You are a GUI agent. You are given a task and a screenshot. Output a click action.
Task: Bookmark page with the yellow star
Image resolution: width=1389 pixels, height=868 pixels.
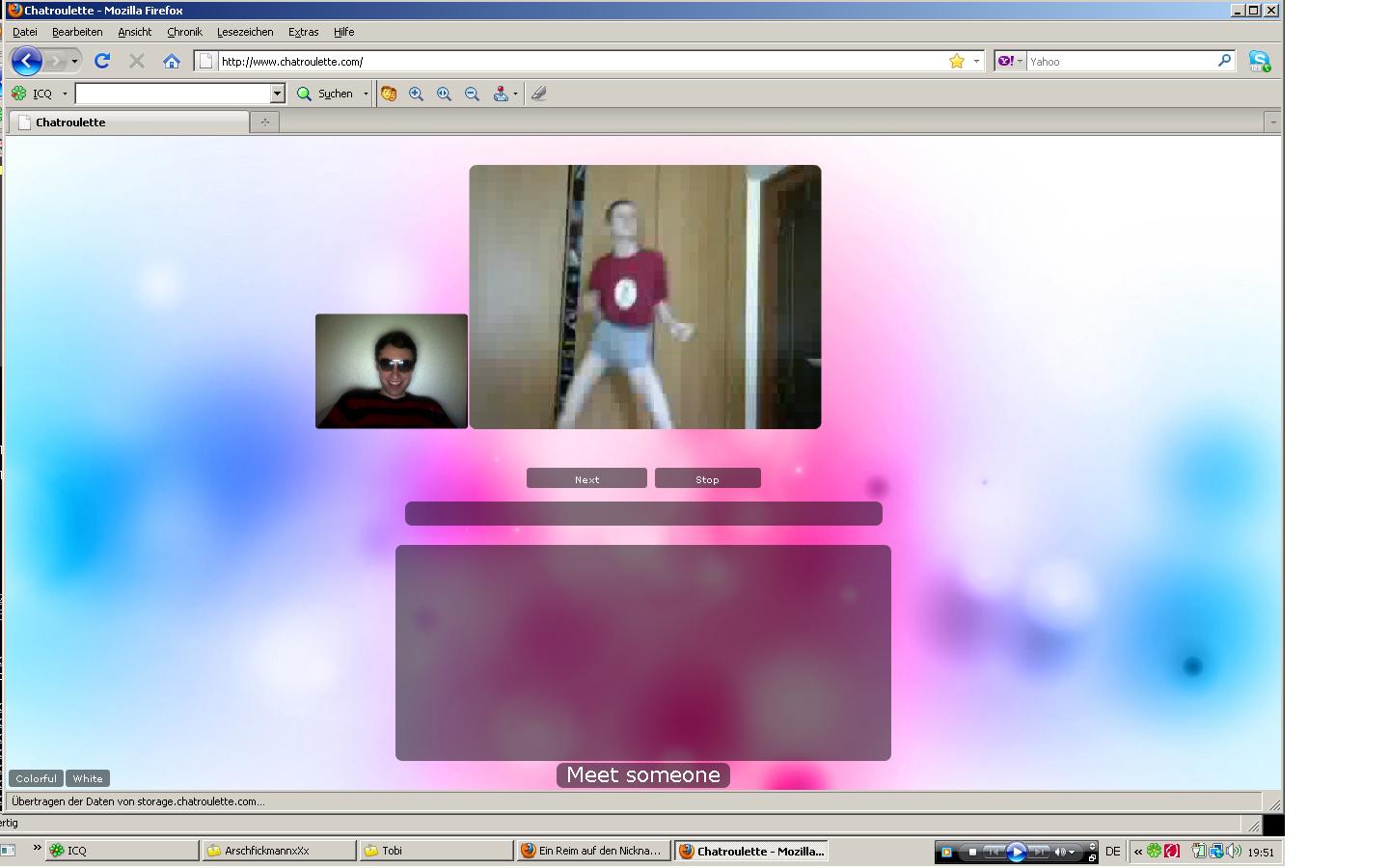tap(956, 61)
